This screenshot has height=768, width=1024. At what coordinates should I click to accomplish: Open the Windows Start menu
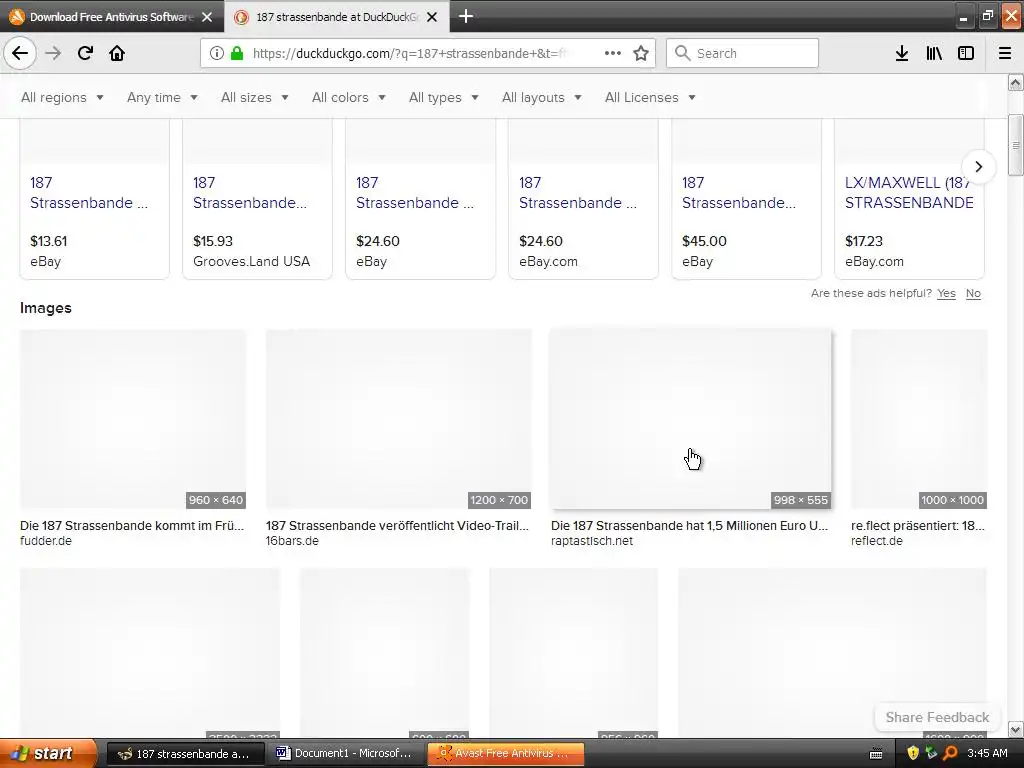pos(48,753)
